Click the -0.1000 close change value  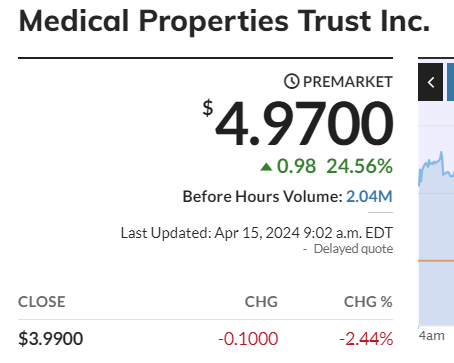(248, 339)
